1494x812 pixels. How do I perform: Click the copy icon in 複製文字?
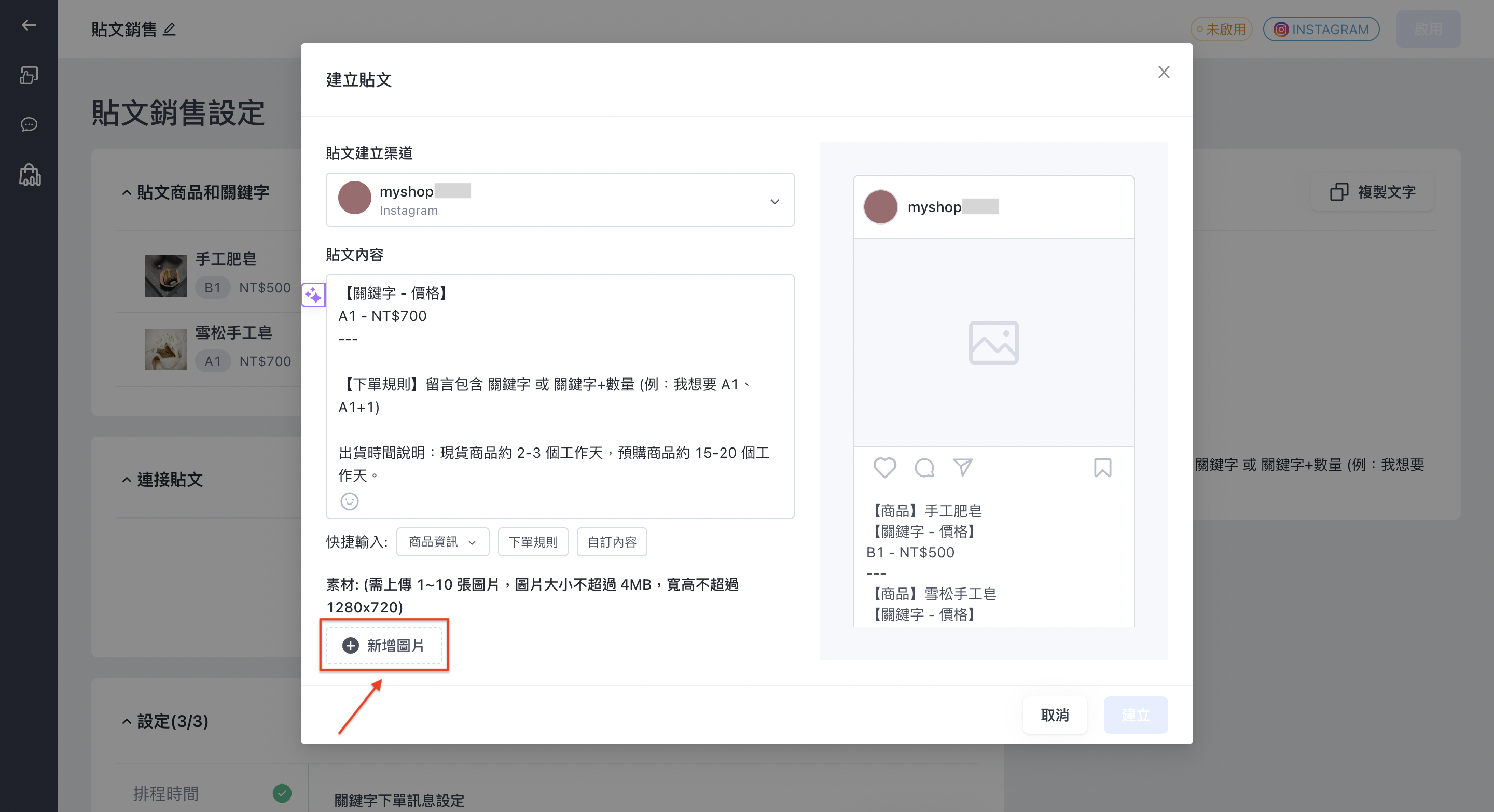1338,192
